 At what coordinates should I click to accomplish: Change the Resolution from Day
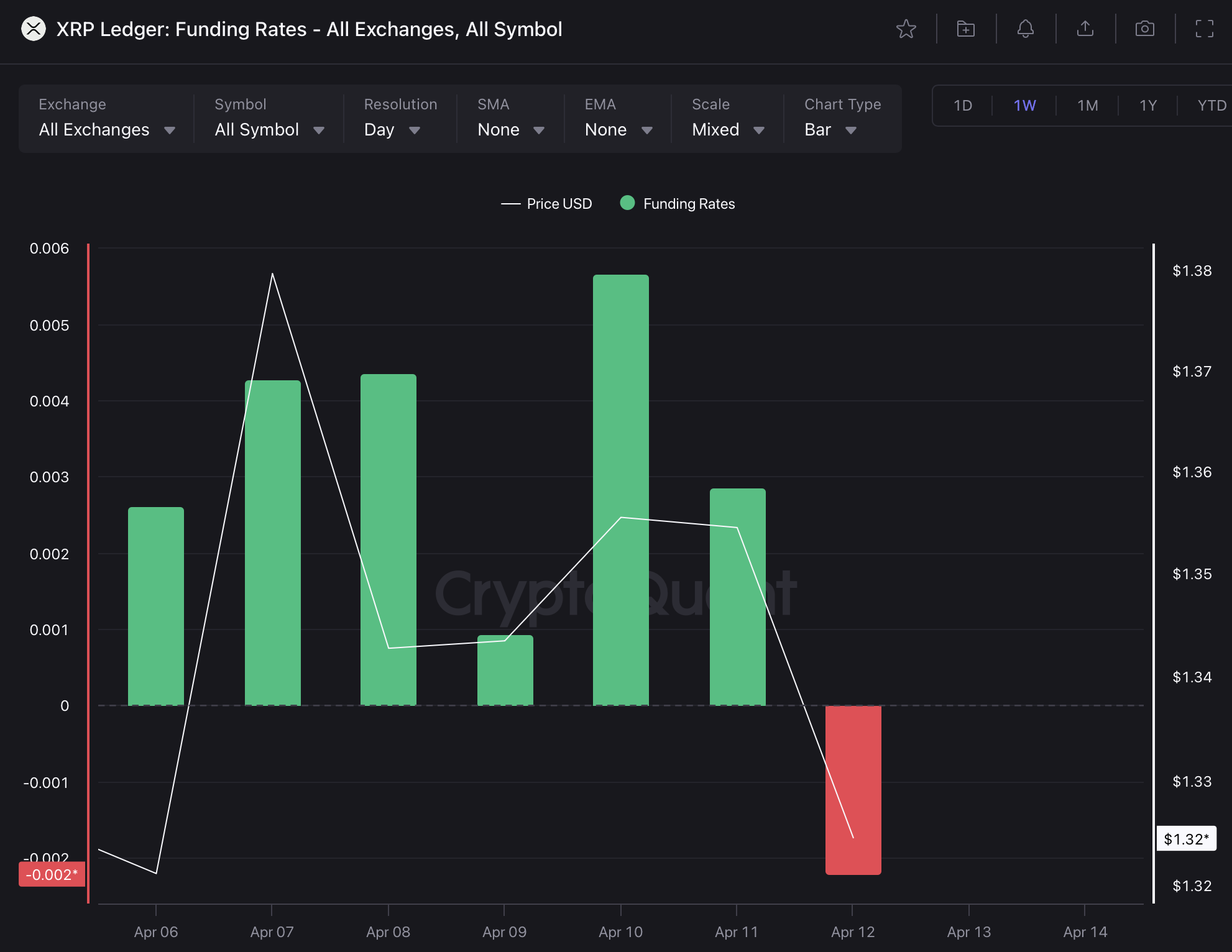coord(392,130)
